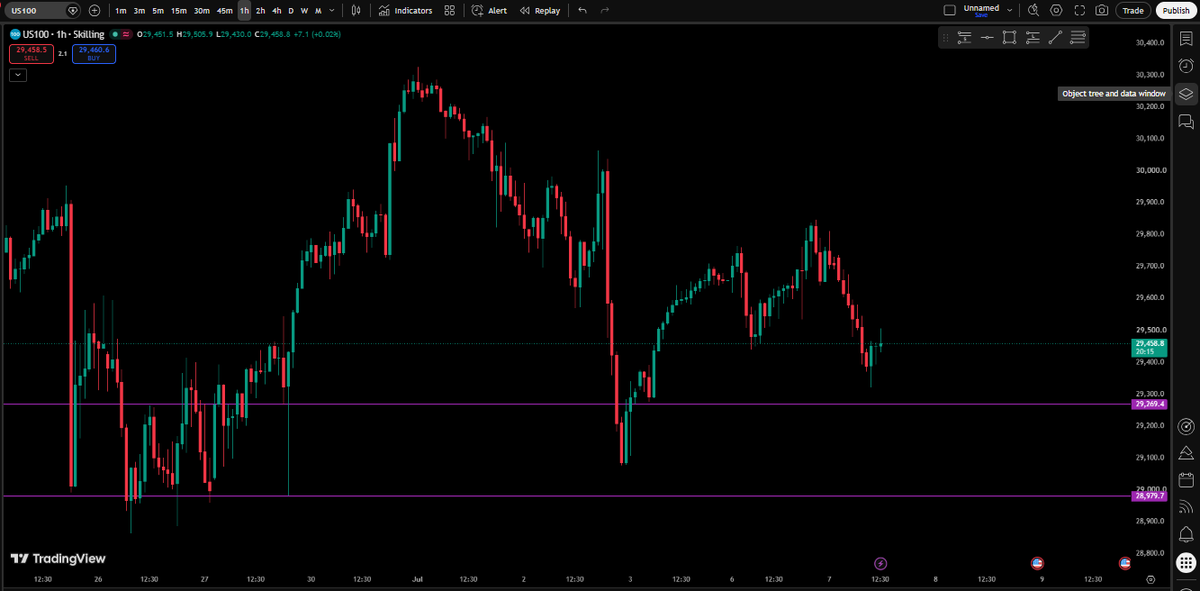Select the first line tool in the favorites toolbar

click(965, 38)
